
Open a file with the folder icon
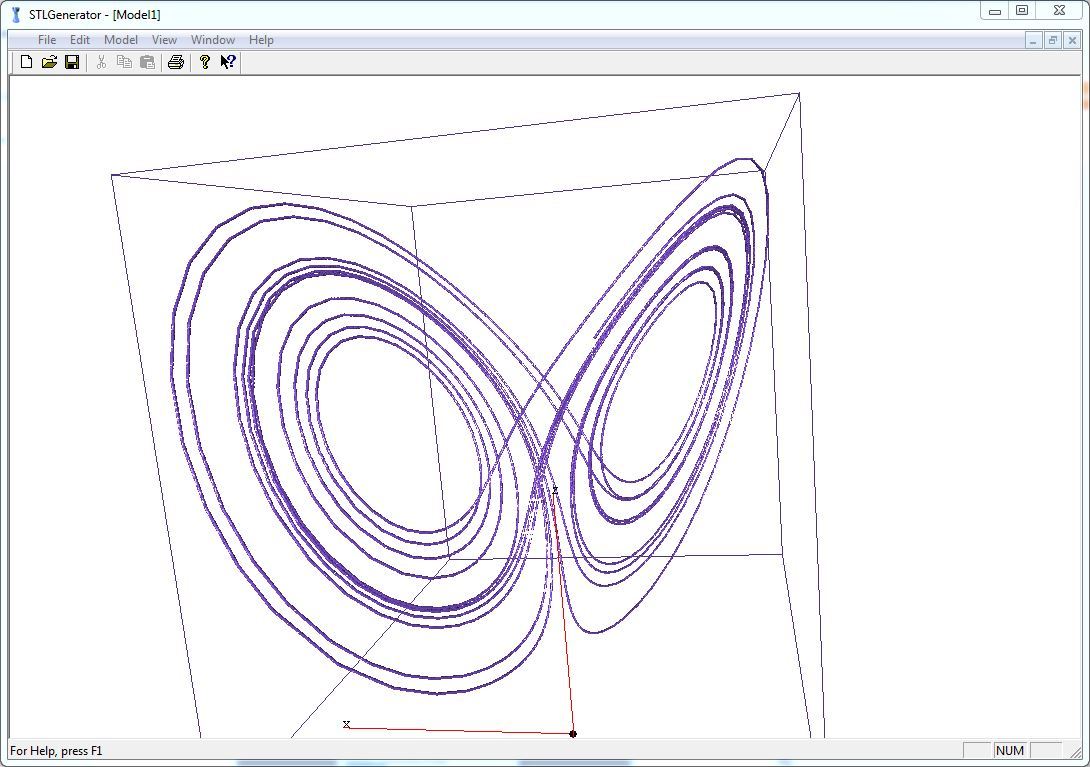click(x=49, y=62)
